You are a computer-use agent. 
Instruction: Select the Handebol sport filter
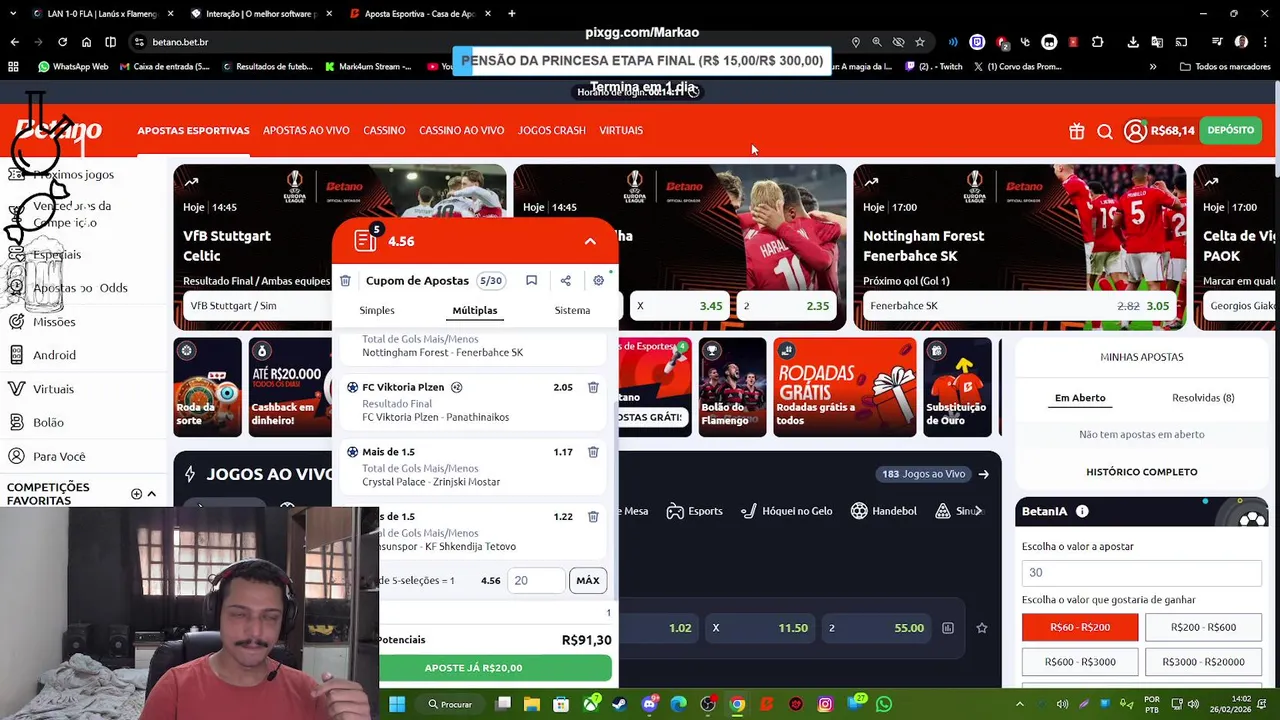pyautogui.click(x=884, y=511)
